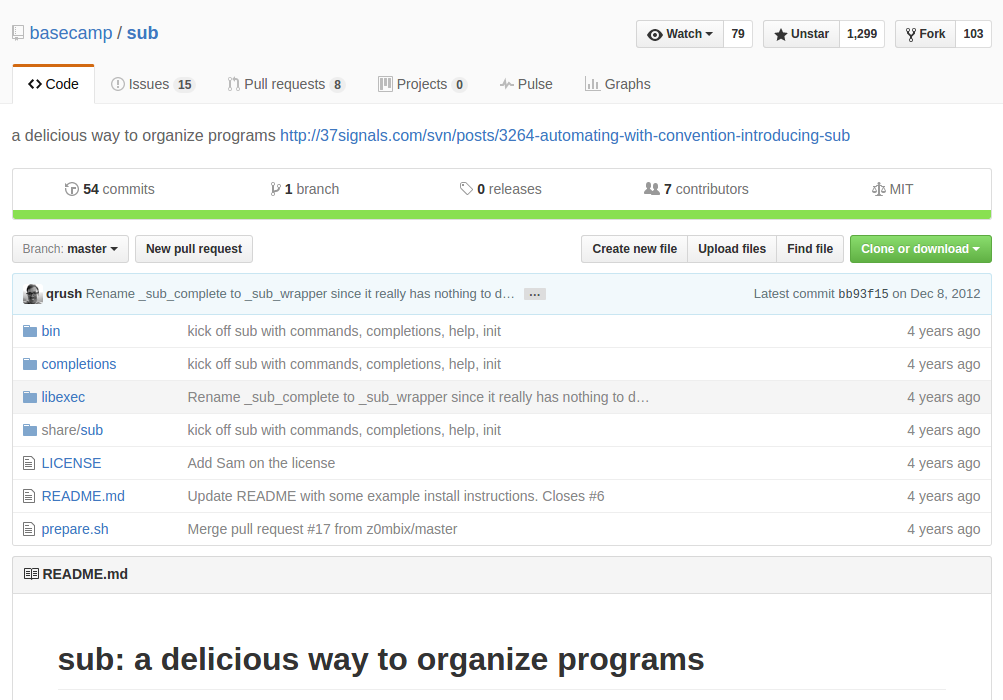1003x700 pixels.
Task: Open the bin folder link
Action: 51,331
